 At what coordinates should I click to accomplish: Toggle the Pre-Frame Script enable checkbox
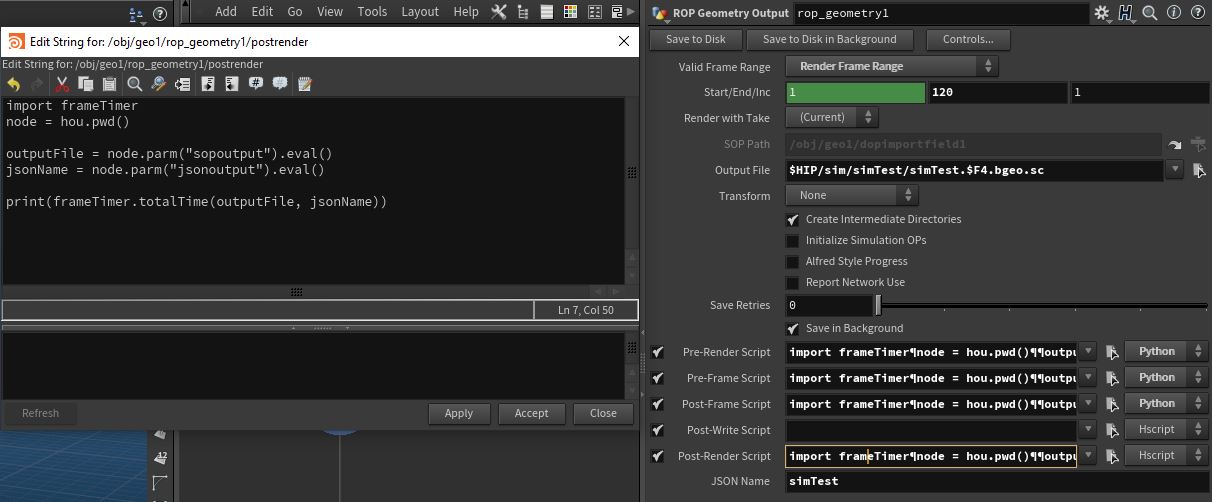tap(657, 378)
